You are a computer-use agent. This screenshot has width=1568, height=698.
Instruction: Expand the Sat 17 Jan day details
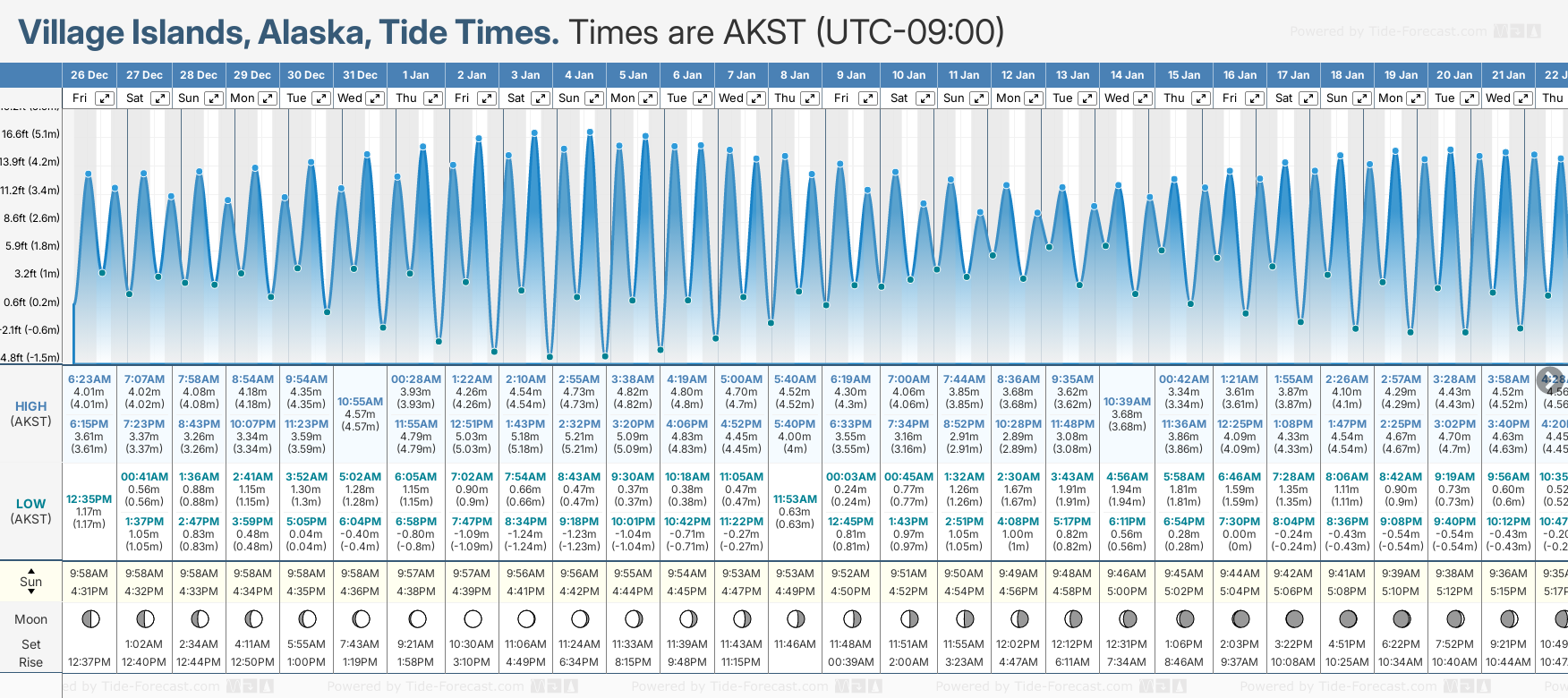1308,98
